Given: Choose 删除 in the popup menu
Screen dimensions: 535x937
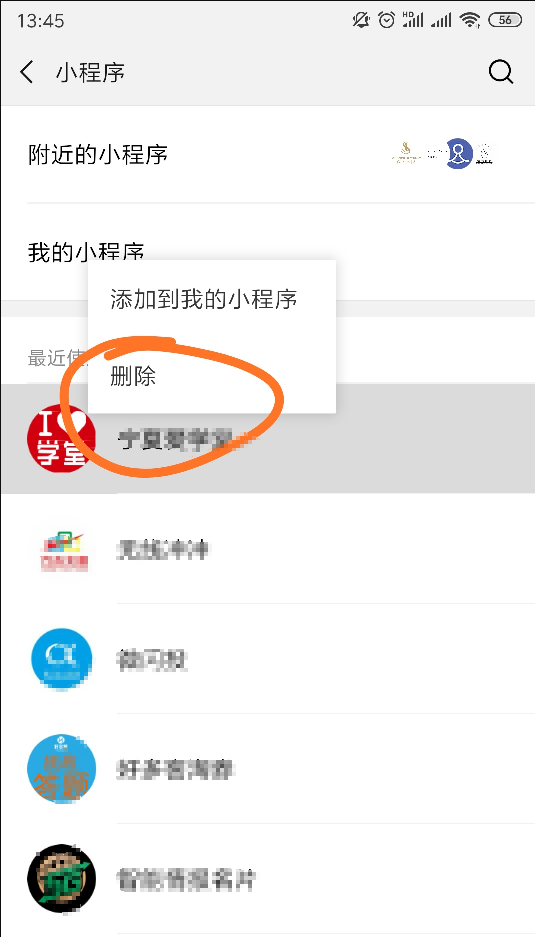Looking at the screenshot, I should (133, 376).
